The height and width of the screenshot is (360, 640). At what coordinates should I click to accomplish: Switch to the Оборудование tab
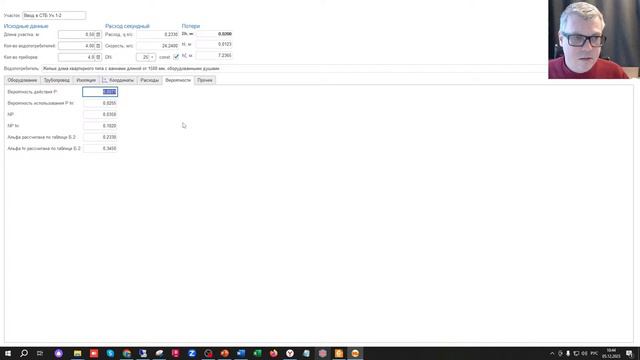pyautogui.click(x=22, y=80)
